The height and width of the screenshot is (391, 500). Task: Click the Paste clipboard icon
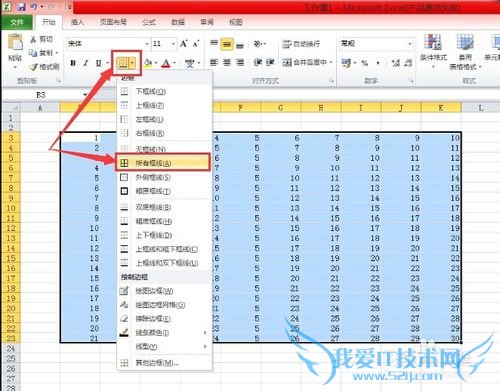tap(15, 43)
